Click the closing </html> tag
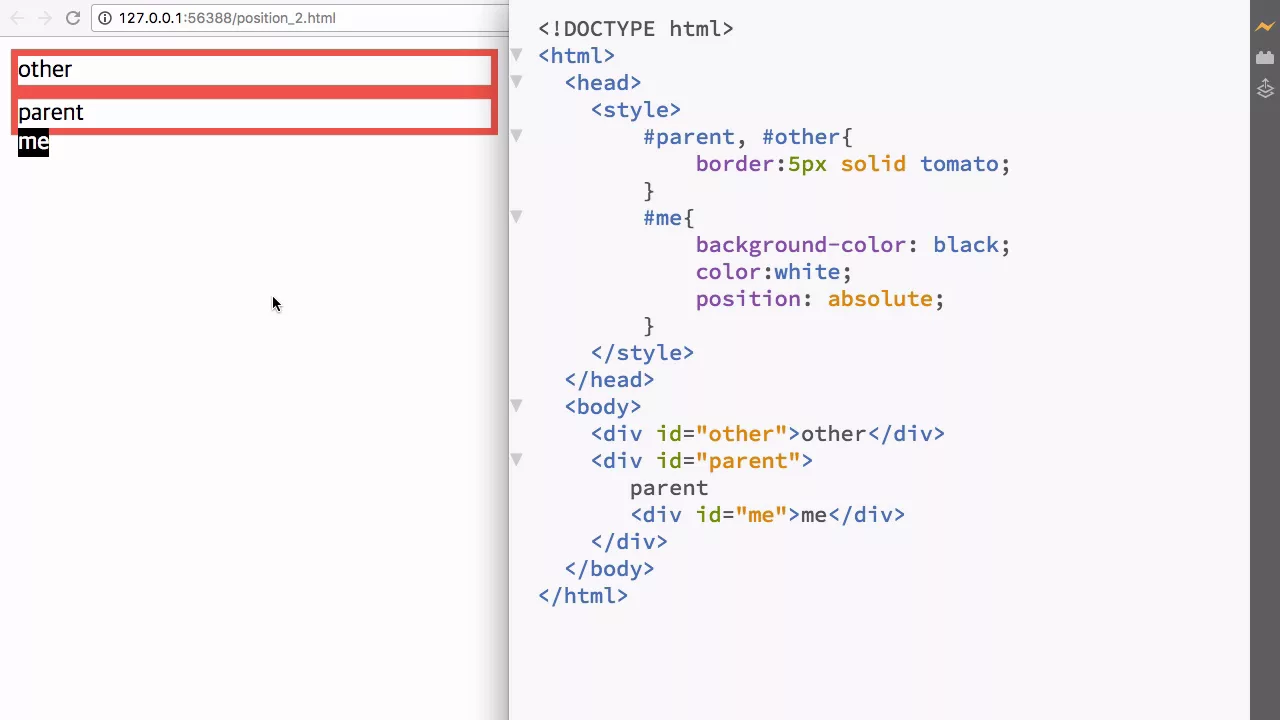This screenshot has width=1280, height=720. tap(583, 596)
